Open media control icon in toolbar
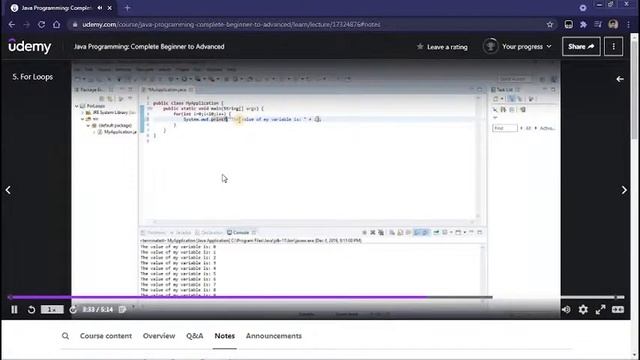Viewport: 640px width, 360px height. point(598,24)
